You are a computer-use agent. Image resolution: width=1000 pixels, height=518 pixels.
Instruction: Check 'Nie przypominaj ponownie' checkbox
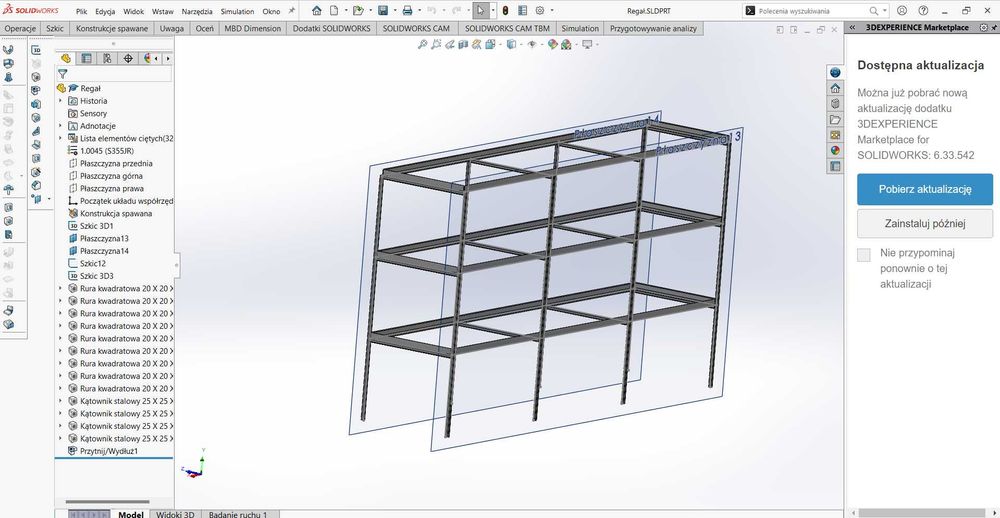pos(864,255)
